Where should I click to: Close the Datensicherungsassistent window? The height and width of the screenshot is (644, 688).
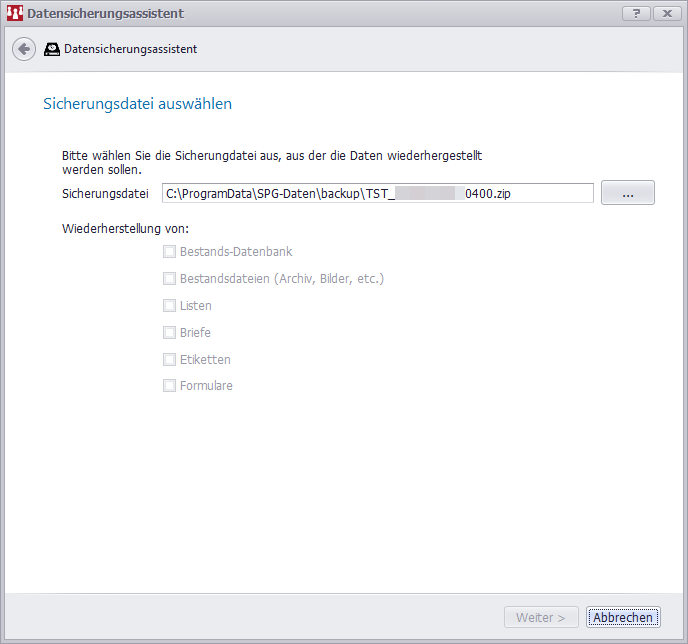(665, 12)
